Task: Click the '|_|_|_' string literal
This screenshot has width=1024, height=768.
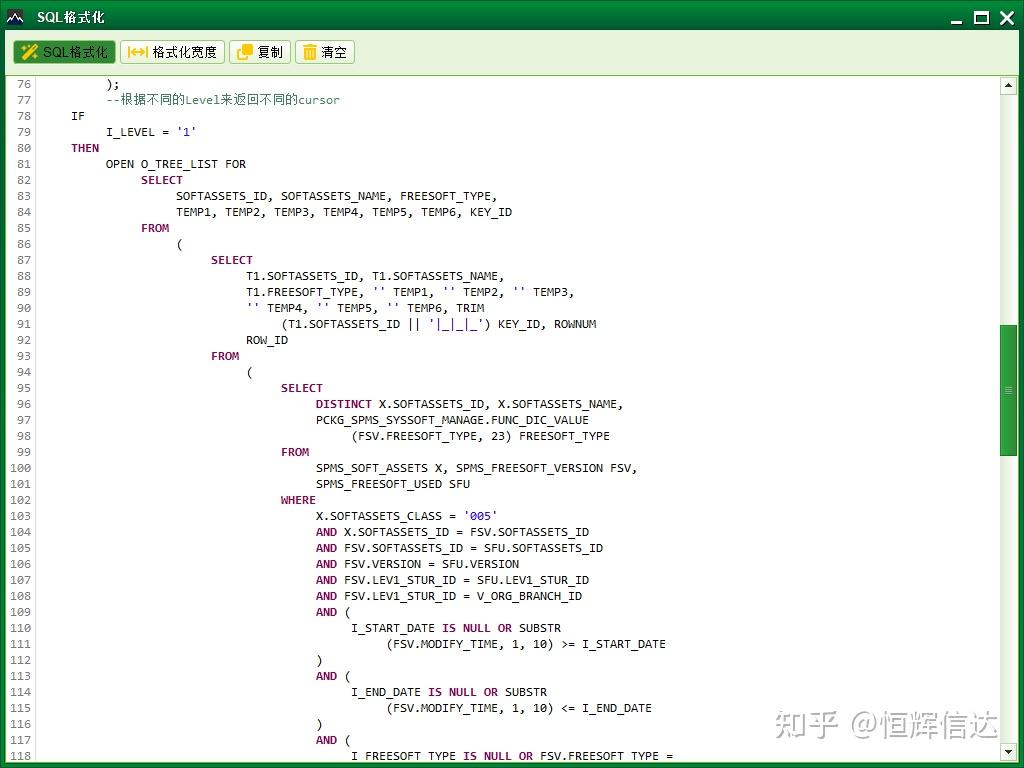Action: [456, 324]
